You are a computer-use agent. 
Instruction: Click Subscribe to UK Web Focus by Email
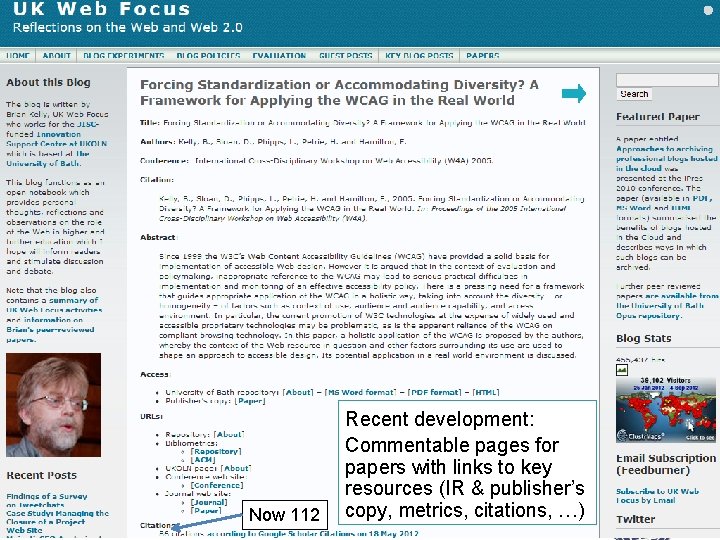(x=657, y=495)
